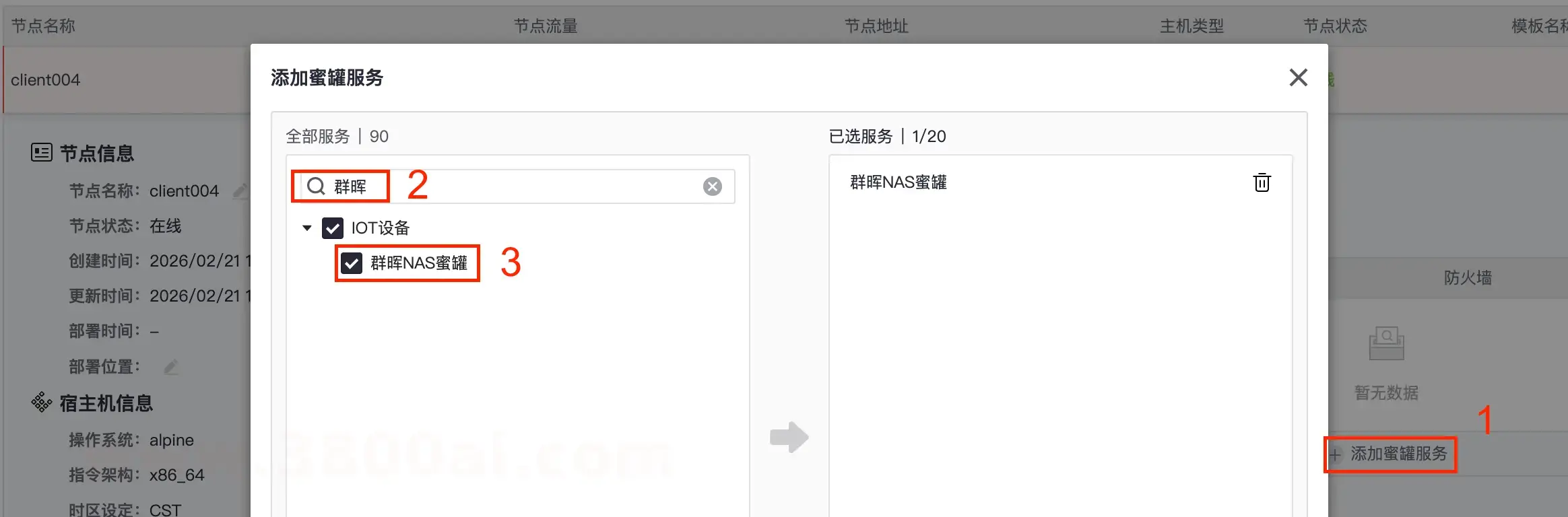1568x517 pixels.
Task: Click into the 群晖 search input field
Action: point(512,186)
